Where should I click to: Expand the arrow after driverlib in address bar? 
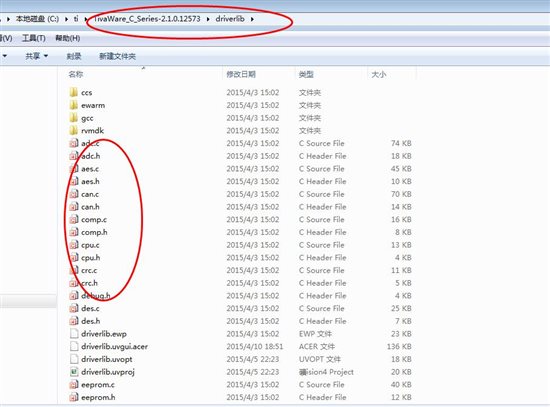[252, 19]
